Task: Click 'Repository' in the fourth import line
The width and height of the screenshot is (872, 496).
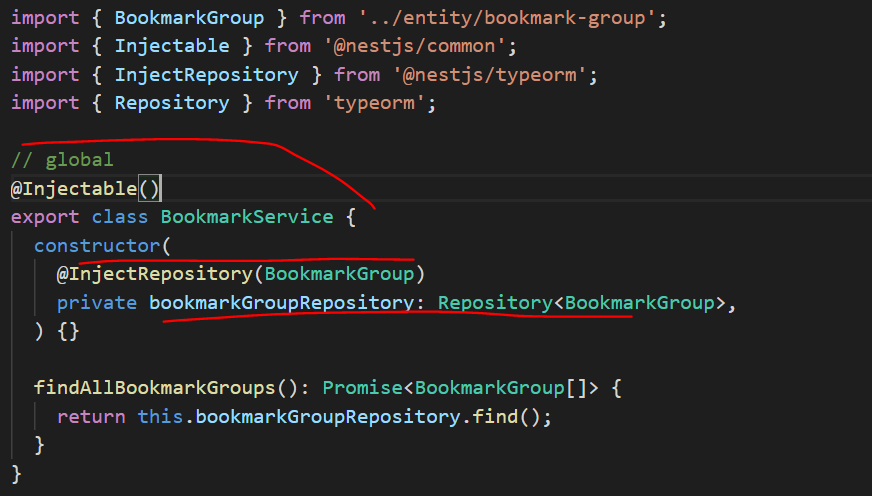Action: coord(172,103)
